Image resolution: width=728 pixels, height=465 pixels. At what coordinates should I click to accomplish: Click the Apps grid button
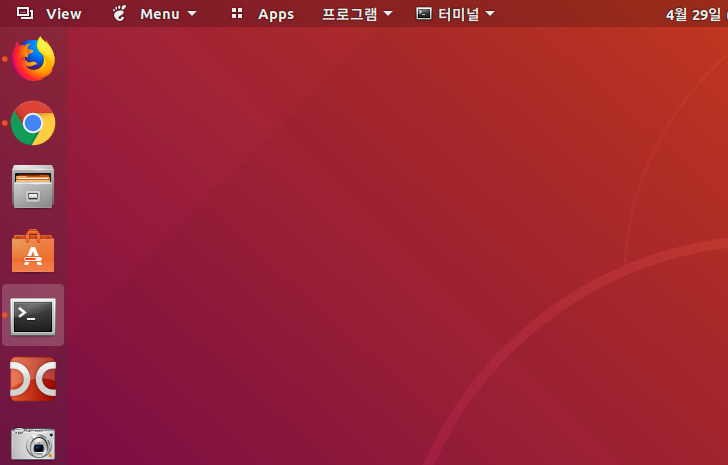(263, 14)
